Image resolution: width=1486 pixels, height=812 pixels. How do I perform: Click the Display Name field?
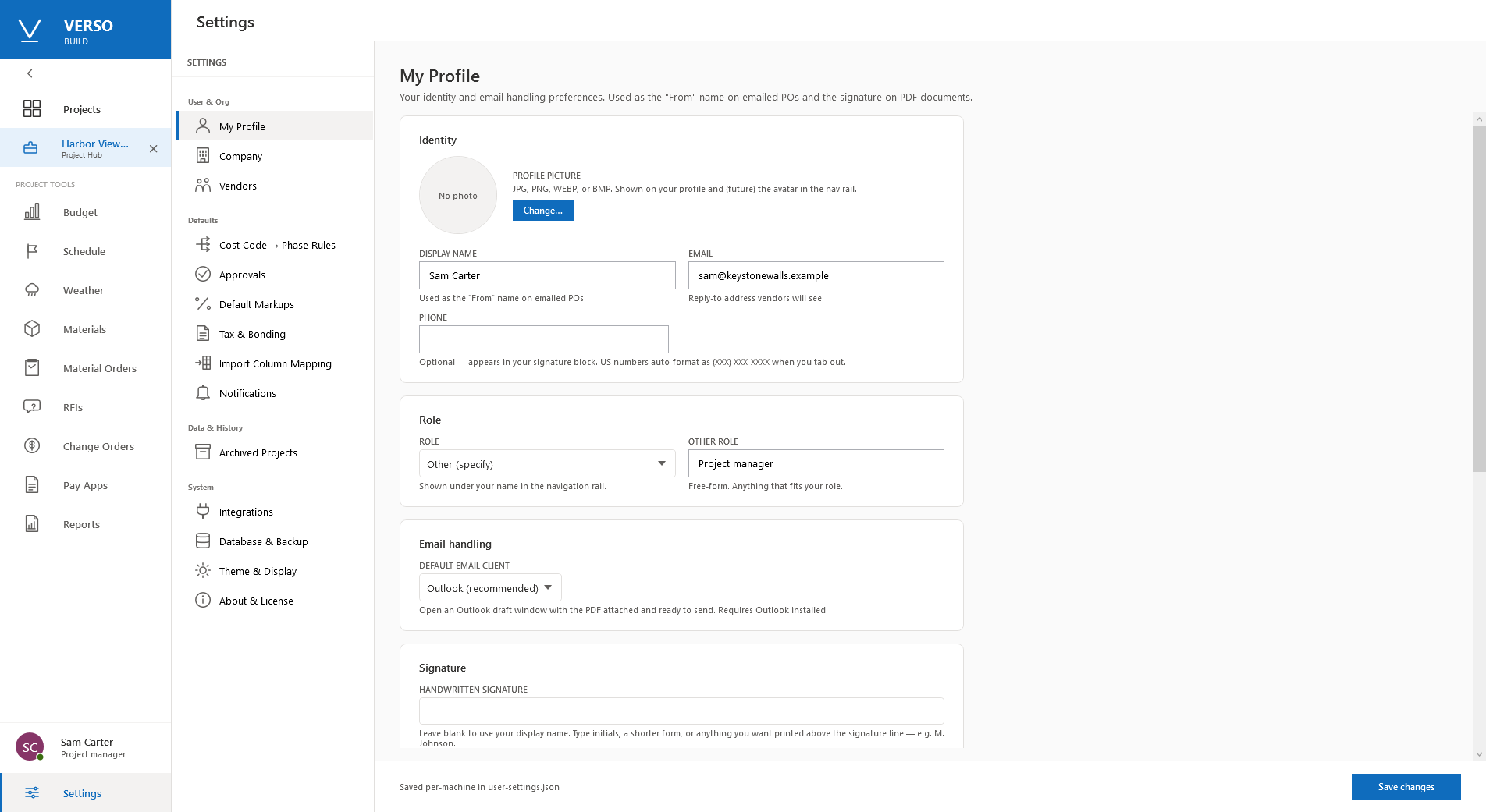click(x=547, y=275)
